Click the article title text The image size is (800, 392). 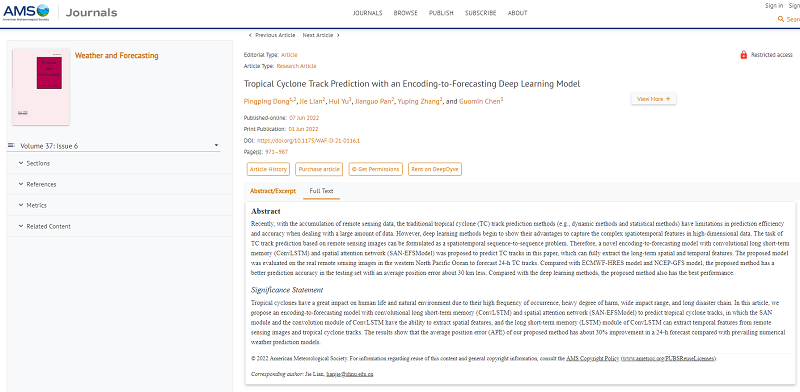point(412,84)
